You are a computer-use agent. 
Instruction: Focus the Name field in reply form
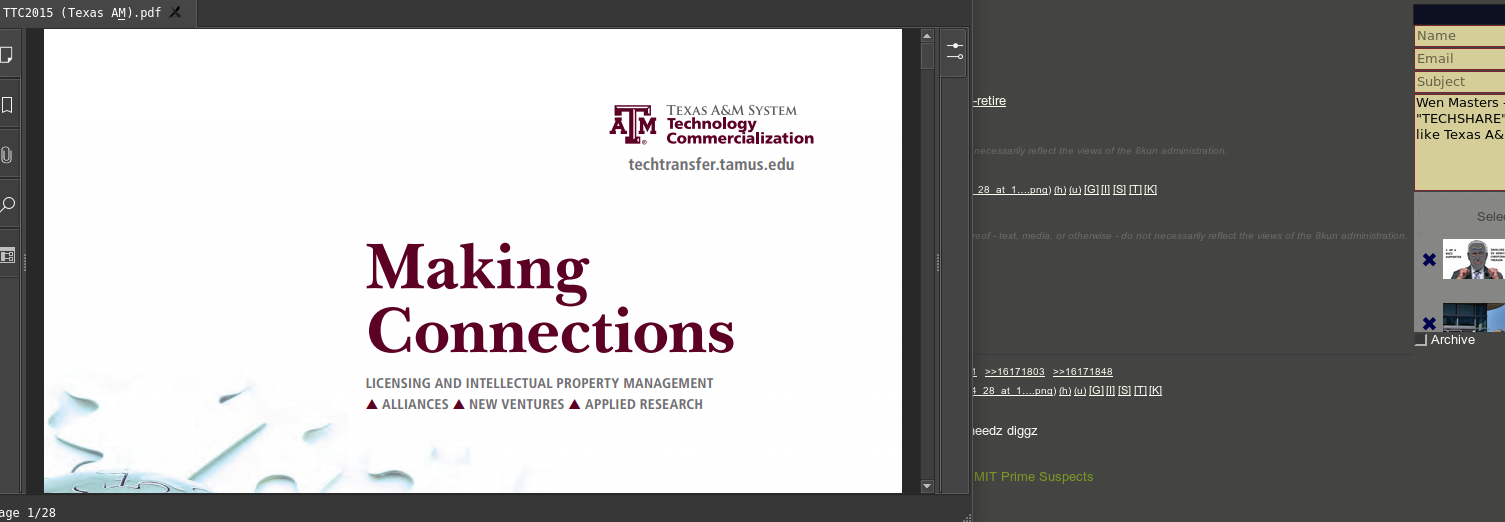point(1459,35)
